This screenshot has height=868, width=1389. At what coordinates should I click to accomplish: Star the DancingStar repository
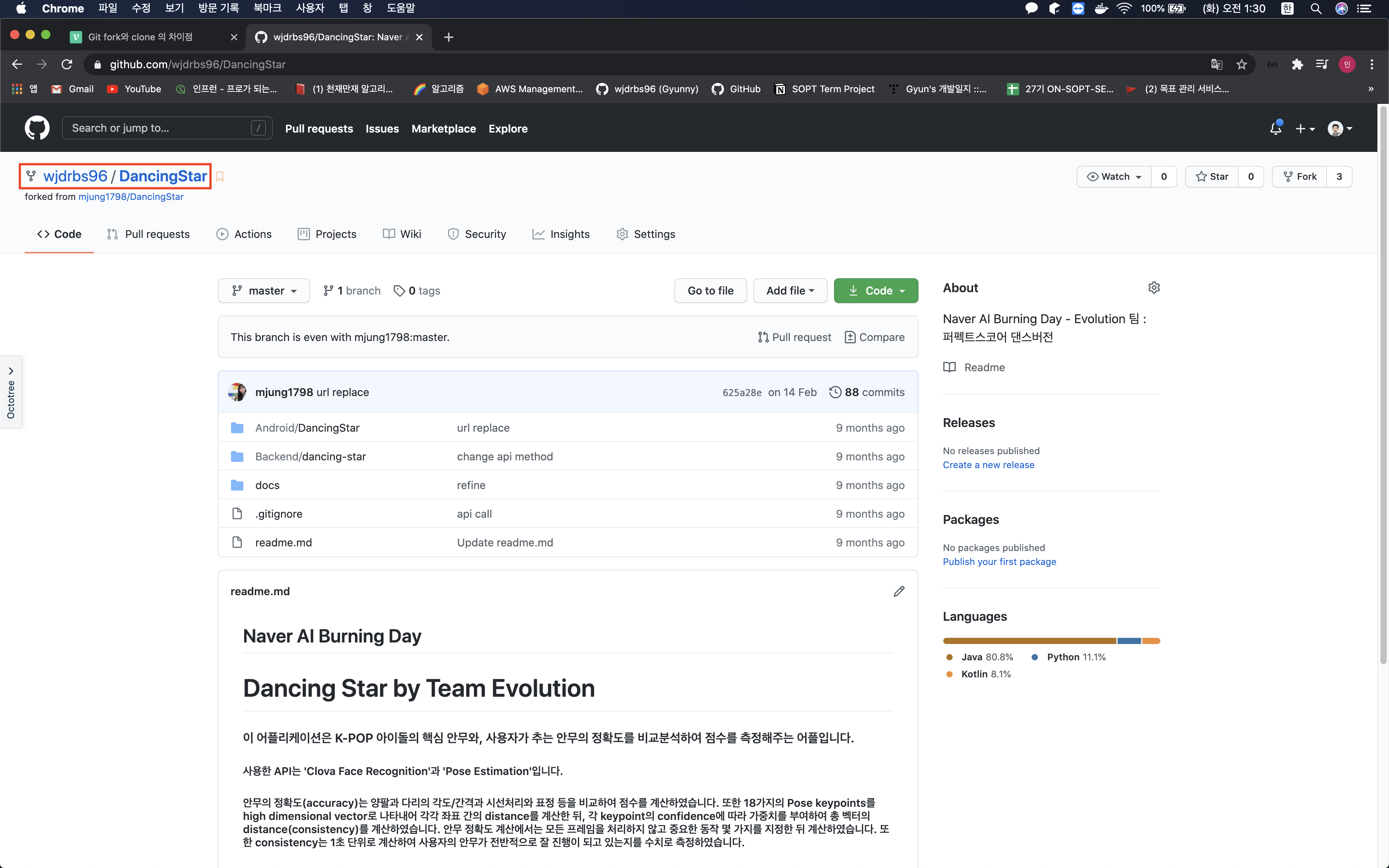click(1211, 177)
